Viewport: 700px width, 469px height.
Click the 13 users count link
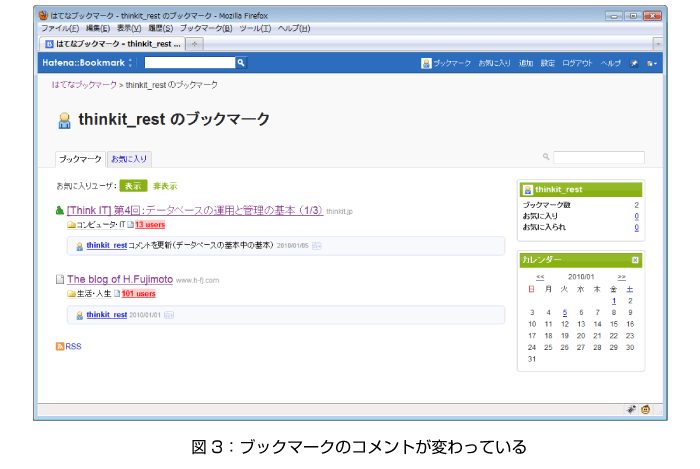tap(150, 224)
